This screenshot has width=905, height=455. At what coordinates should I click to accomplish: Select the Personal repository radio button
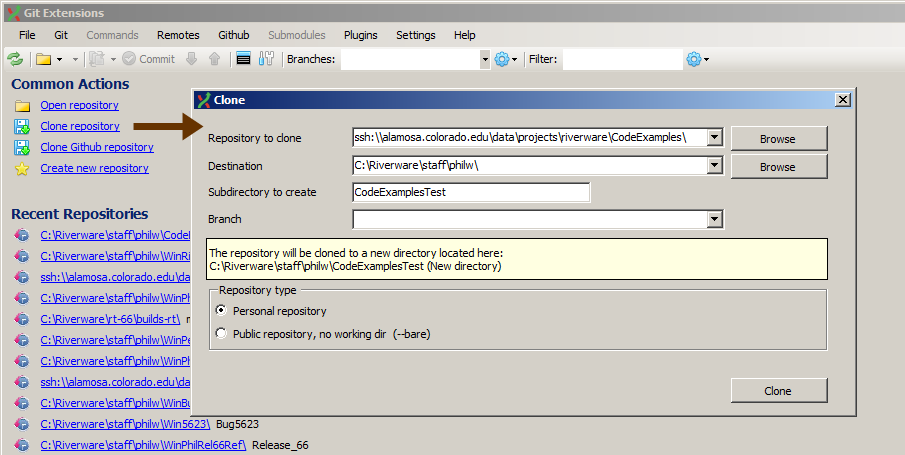coord(221,311)
